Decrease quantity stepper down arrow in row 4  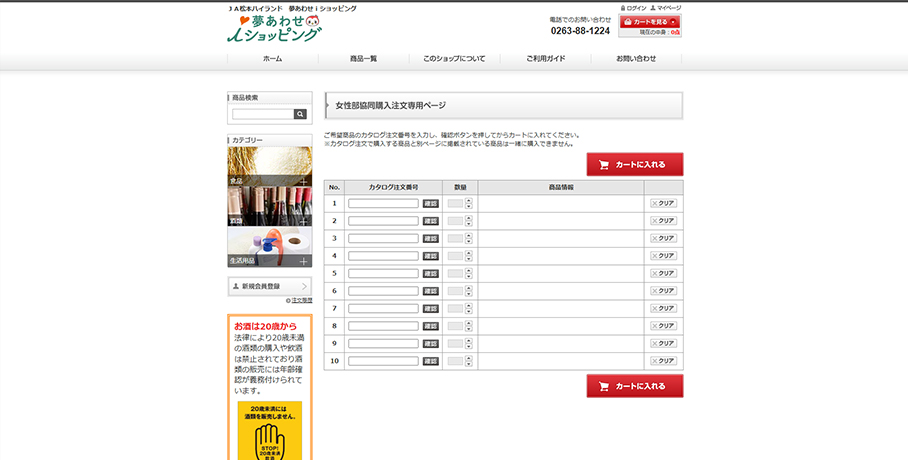coord(468,259)
